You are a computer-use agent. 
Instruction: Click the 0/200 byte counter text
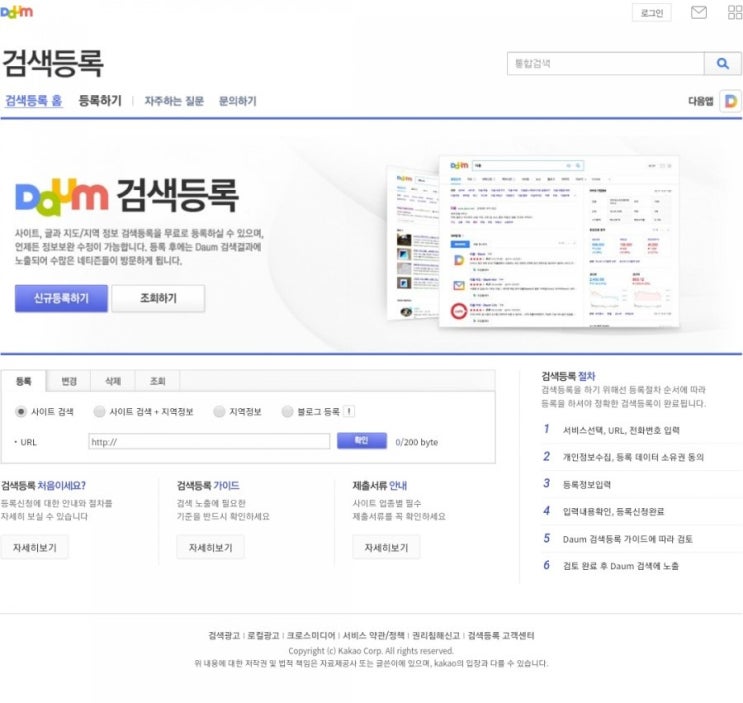coord(417,442)
